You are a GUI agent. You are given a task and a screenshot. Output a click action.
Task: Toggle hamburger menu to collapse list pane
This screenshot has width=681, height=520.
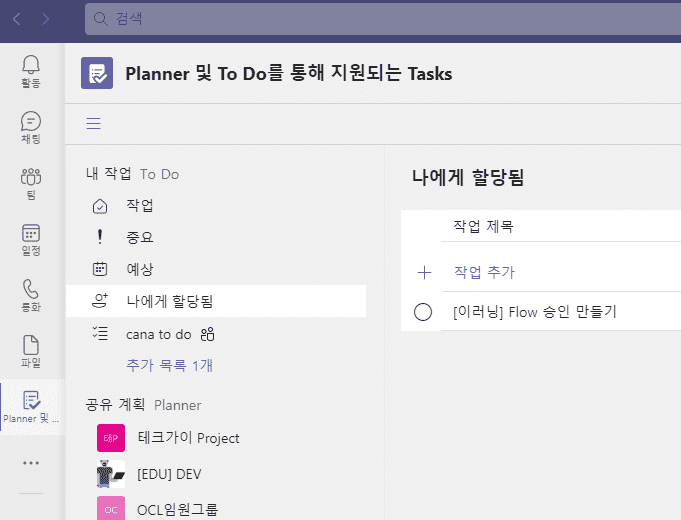(x=93, y=123)
